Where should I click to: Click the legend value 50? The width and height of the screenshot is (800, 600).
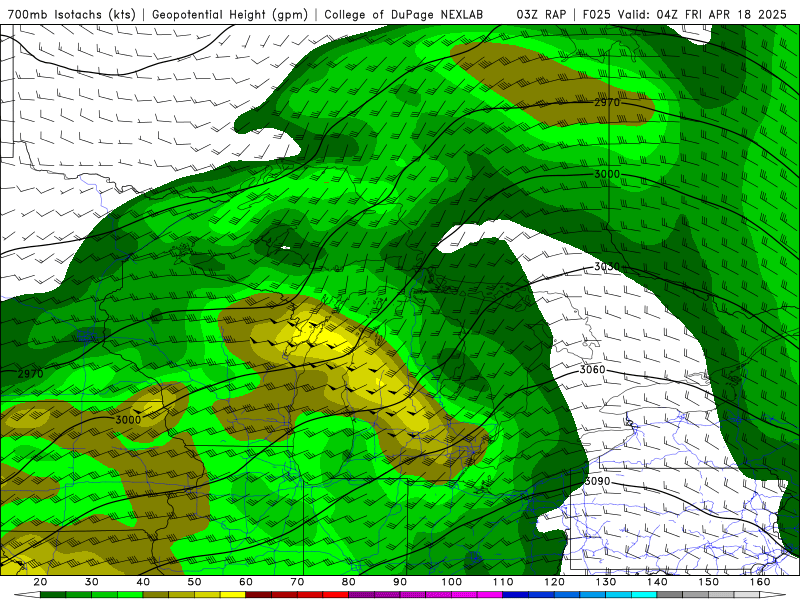tap(194, 582)
